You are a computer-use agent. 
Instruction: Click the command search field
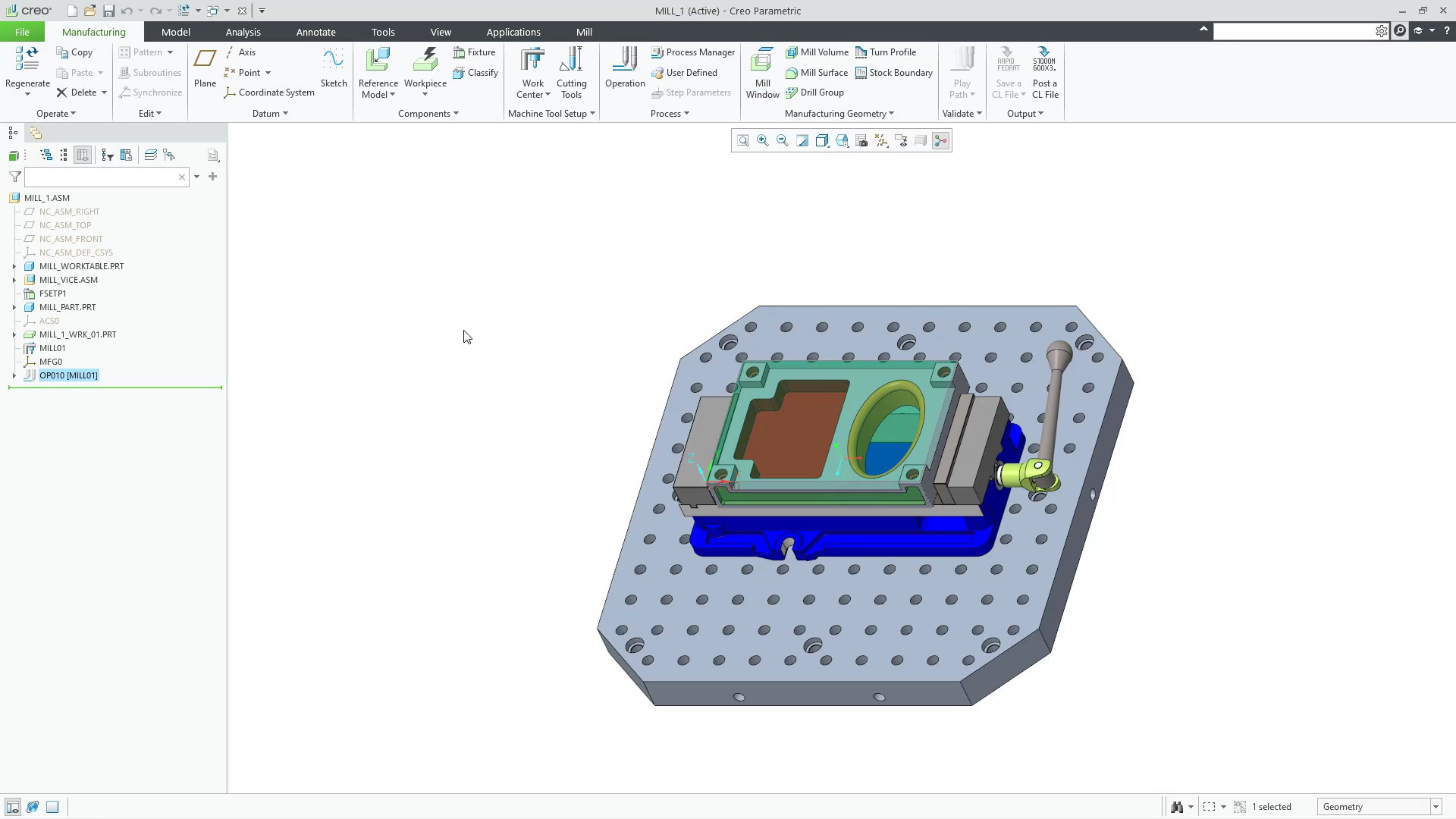[x=1294, y=31]
